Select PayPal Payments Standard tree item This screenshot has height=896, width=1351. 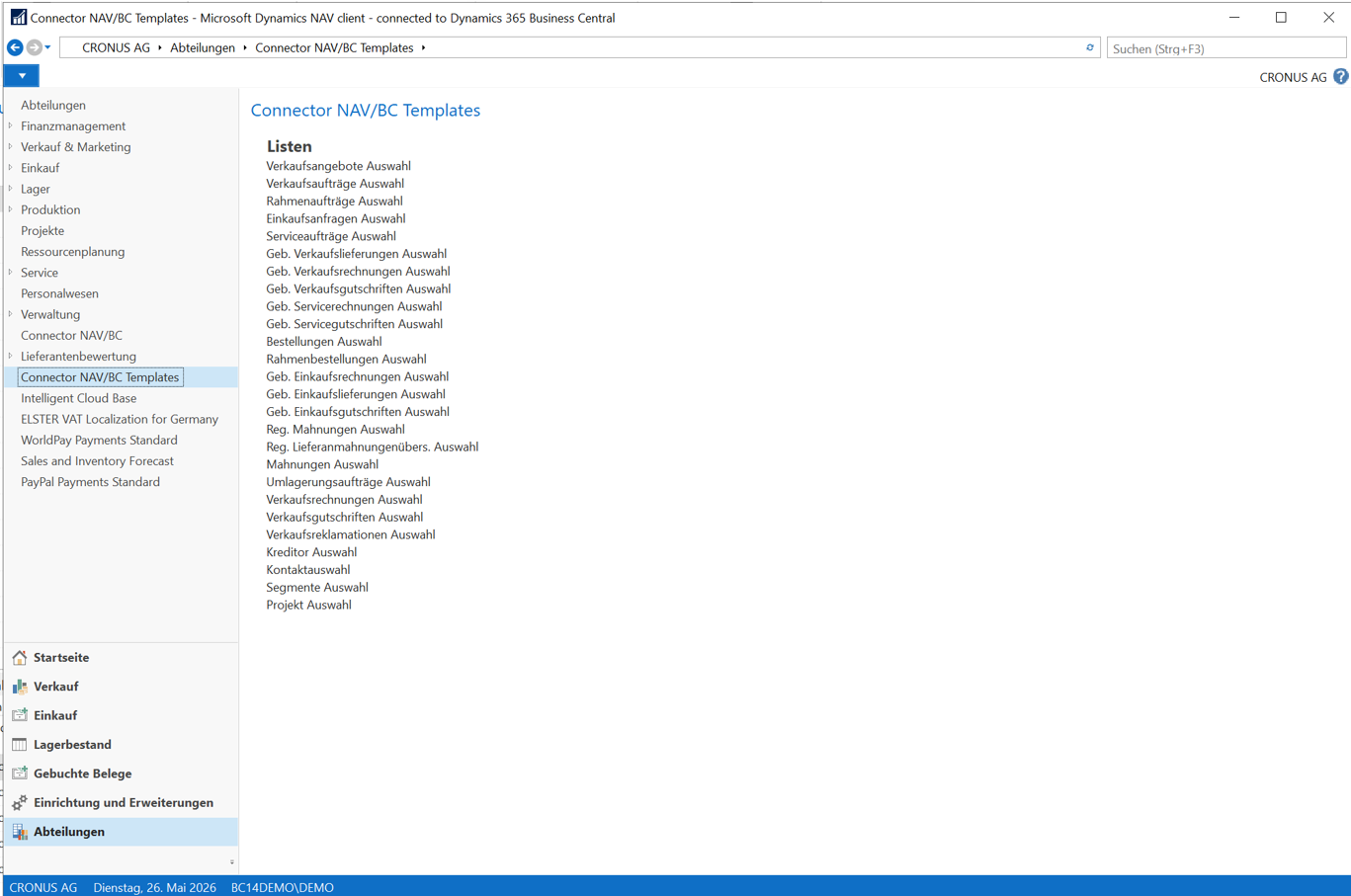point(90,482)
